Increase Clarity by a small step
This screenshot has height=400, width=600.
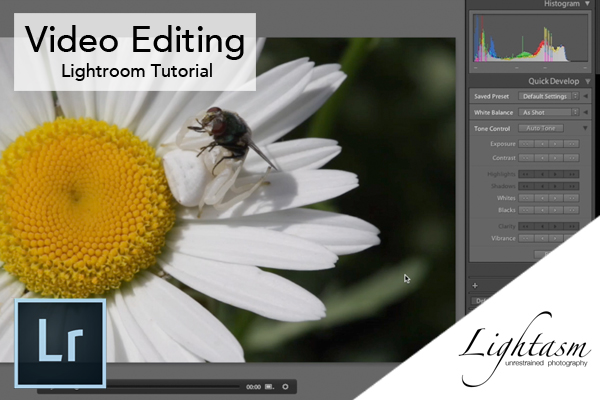(556, 226)
